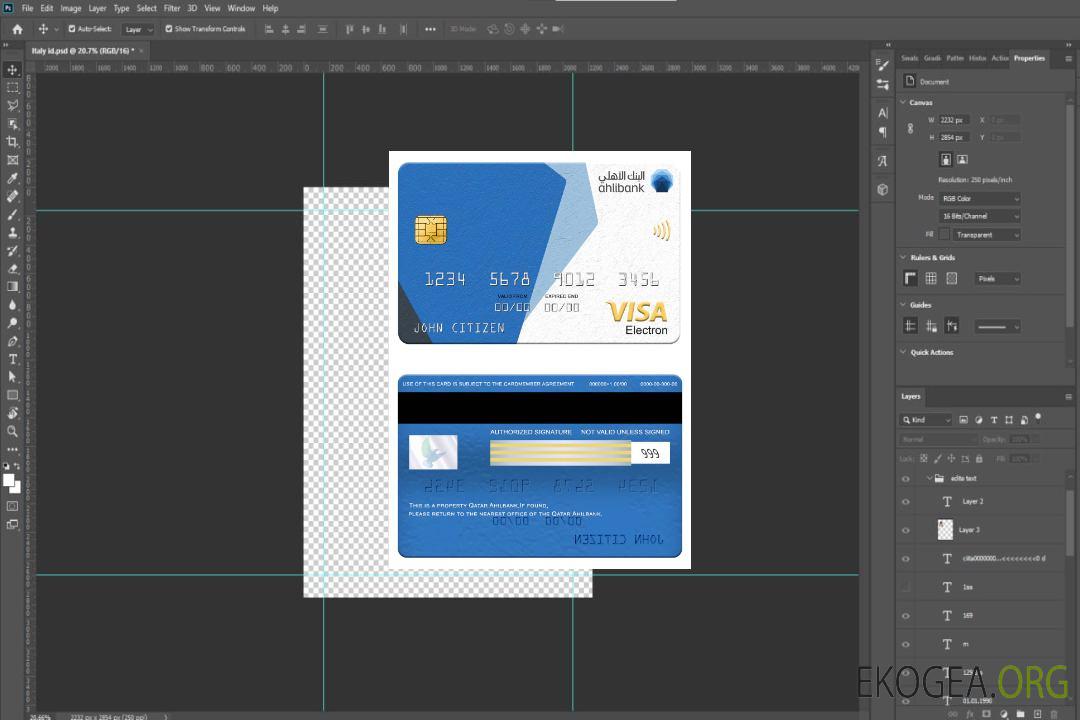This screenshot has width=1080, height=720.
Task: Toggle visibility of the '169' text layer
Action: point(906,616)
